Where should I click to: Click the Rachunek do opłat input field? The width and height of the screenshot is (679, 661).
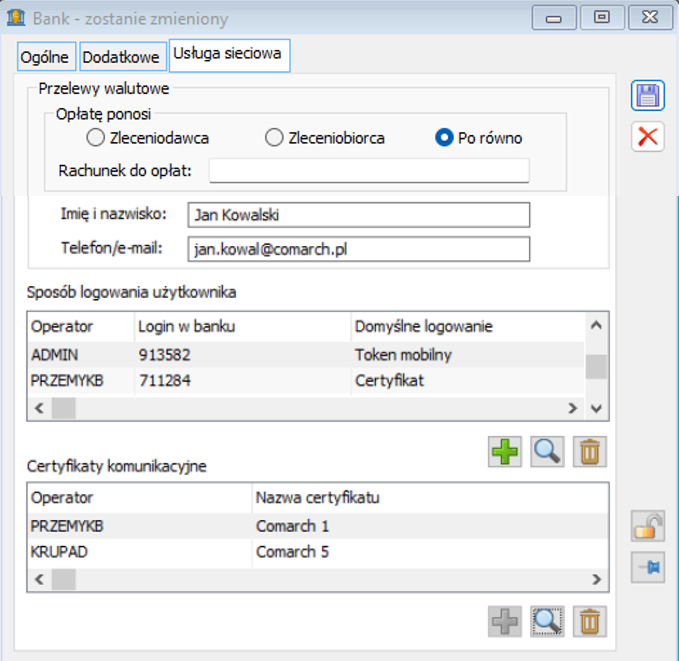click(369, 171)
